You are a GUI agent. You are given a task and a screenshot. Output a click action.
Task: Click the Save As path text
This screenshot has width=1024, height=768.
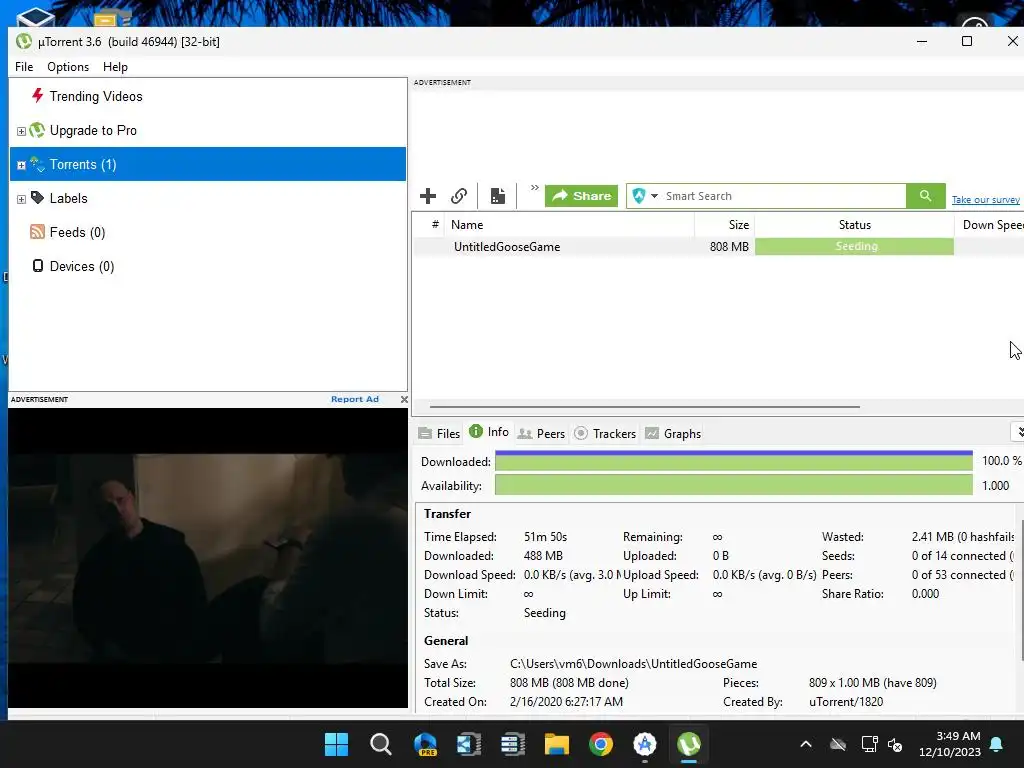click(633, 664)
